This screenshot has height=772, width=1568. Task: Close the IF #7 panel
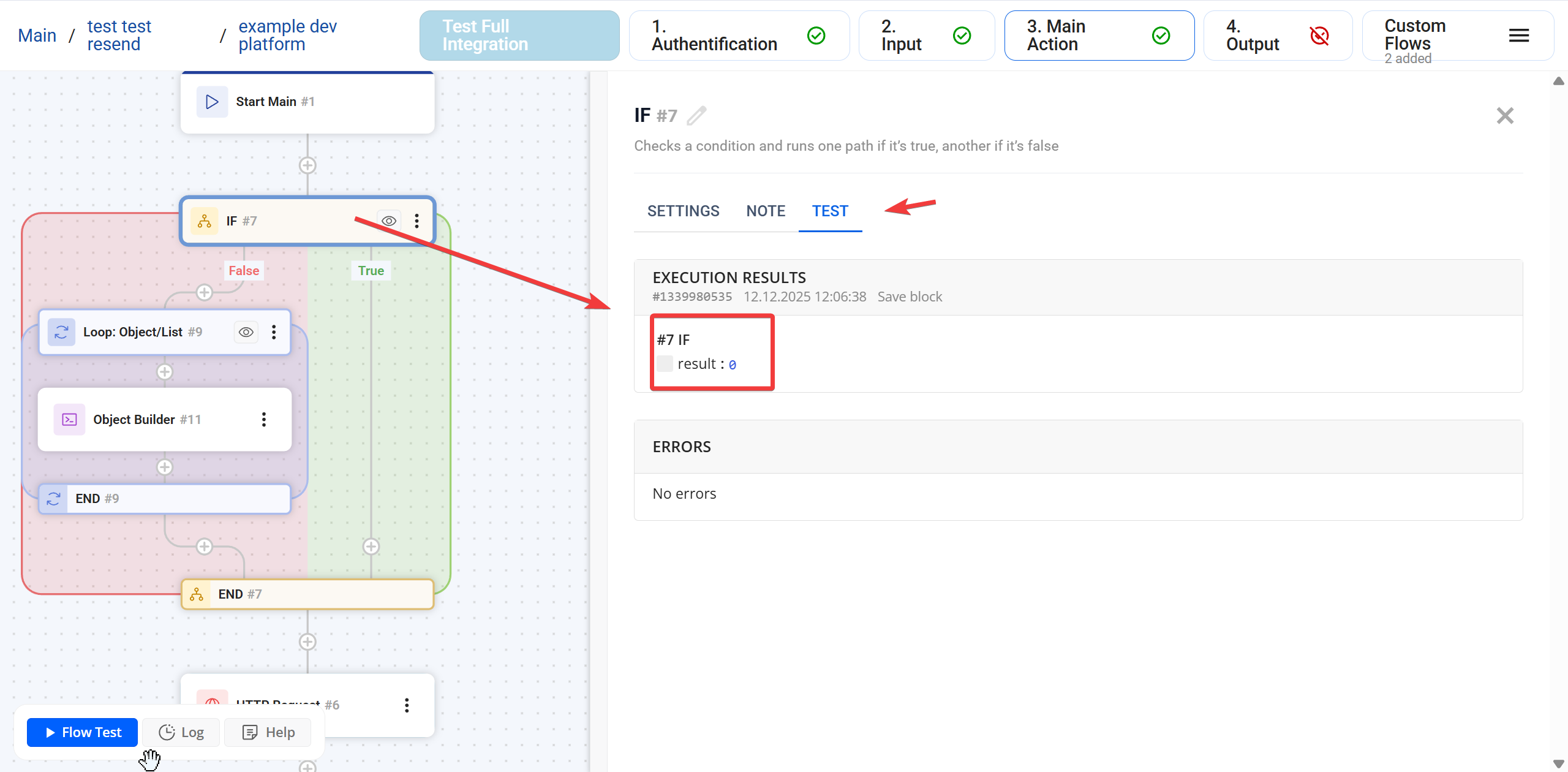coord(1505,116)
